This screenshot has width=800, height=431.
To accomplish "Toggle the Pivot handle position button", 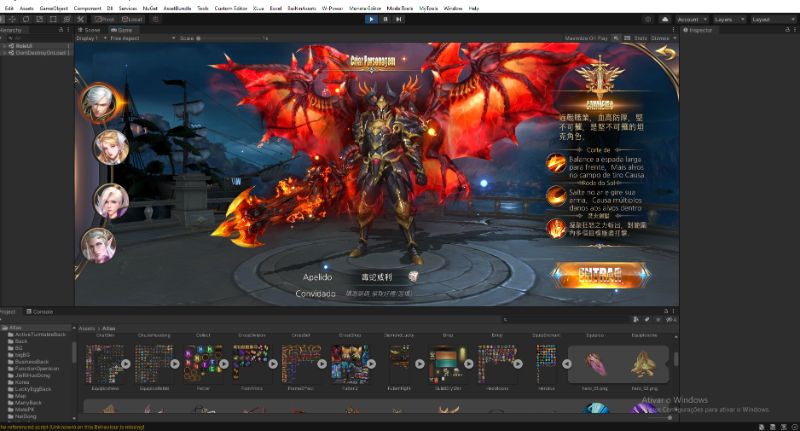I will (x=104, y=19).
